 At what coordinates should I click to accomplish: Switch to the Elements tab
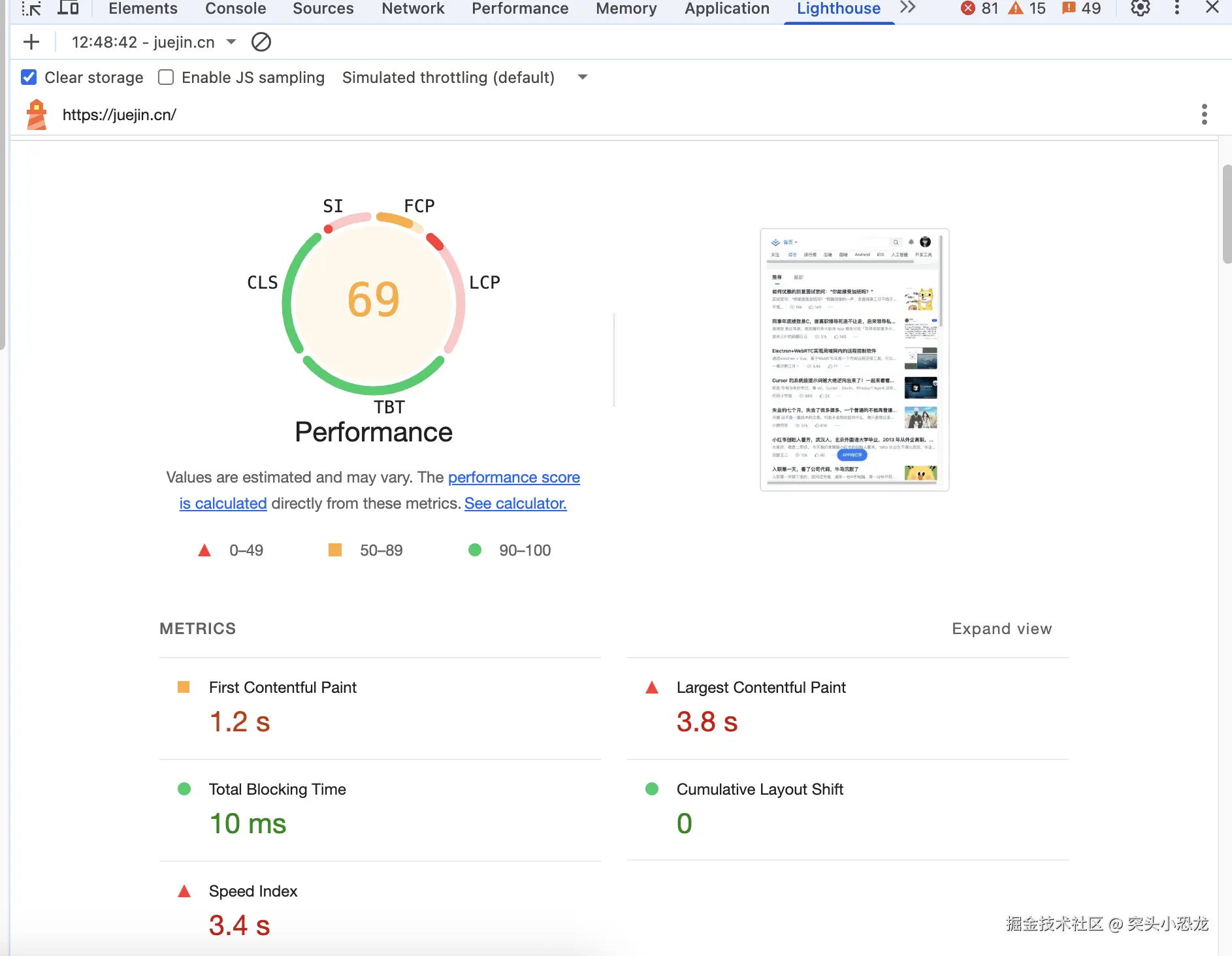143,8
